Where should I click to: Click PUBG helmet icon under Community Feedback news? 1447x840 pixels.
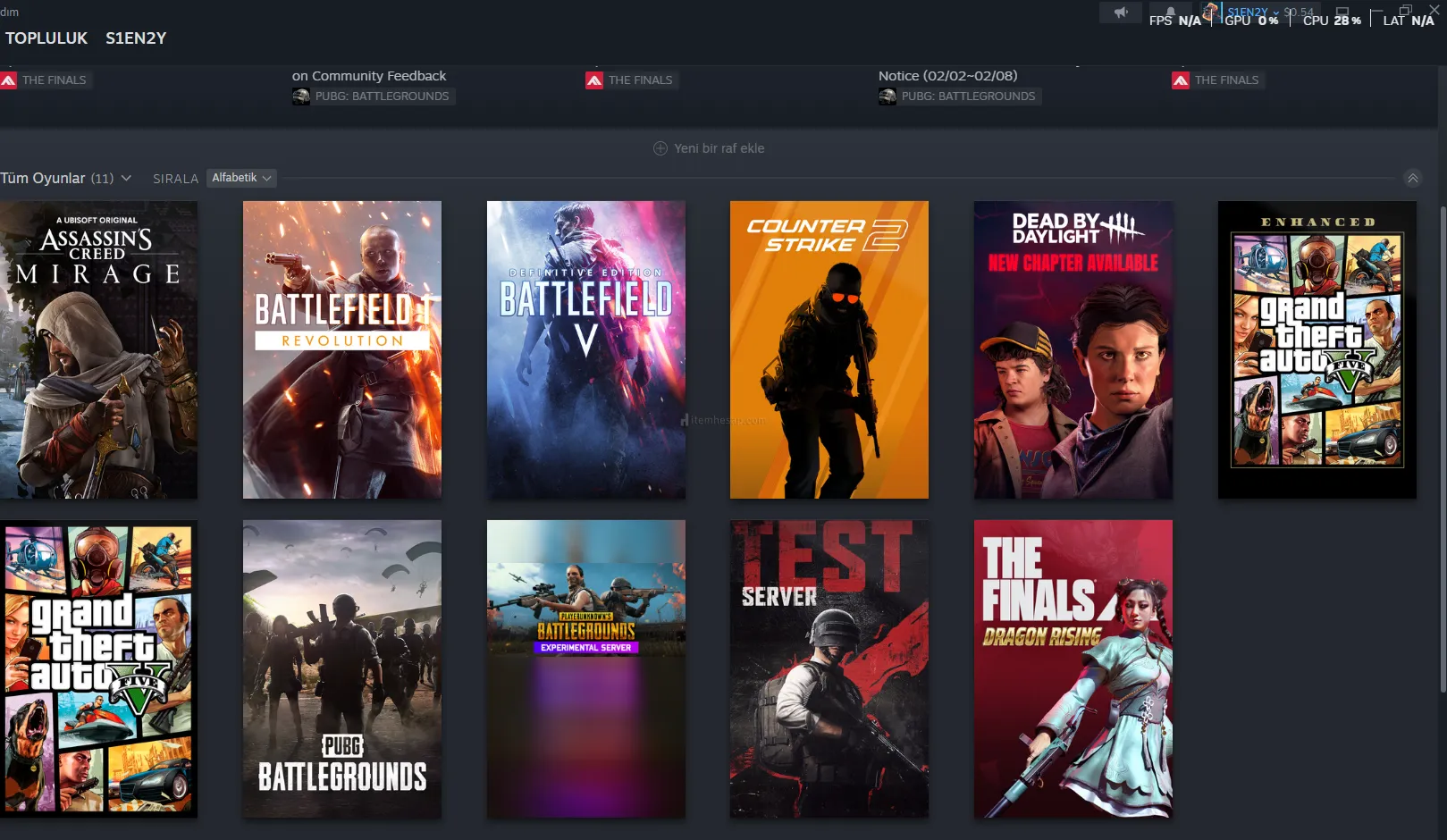point(301,97)
